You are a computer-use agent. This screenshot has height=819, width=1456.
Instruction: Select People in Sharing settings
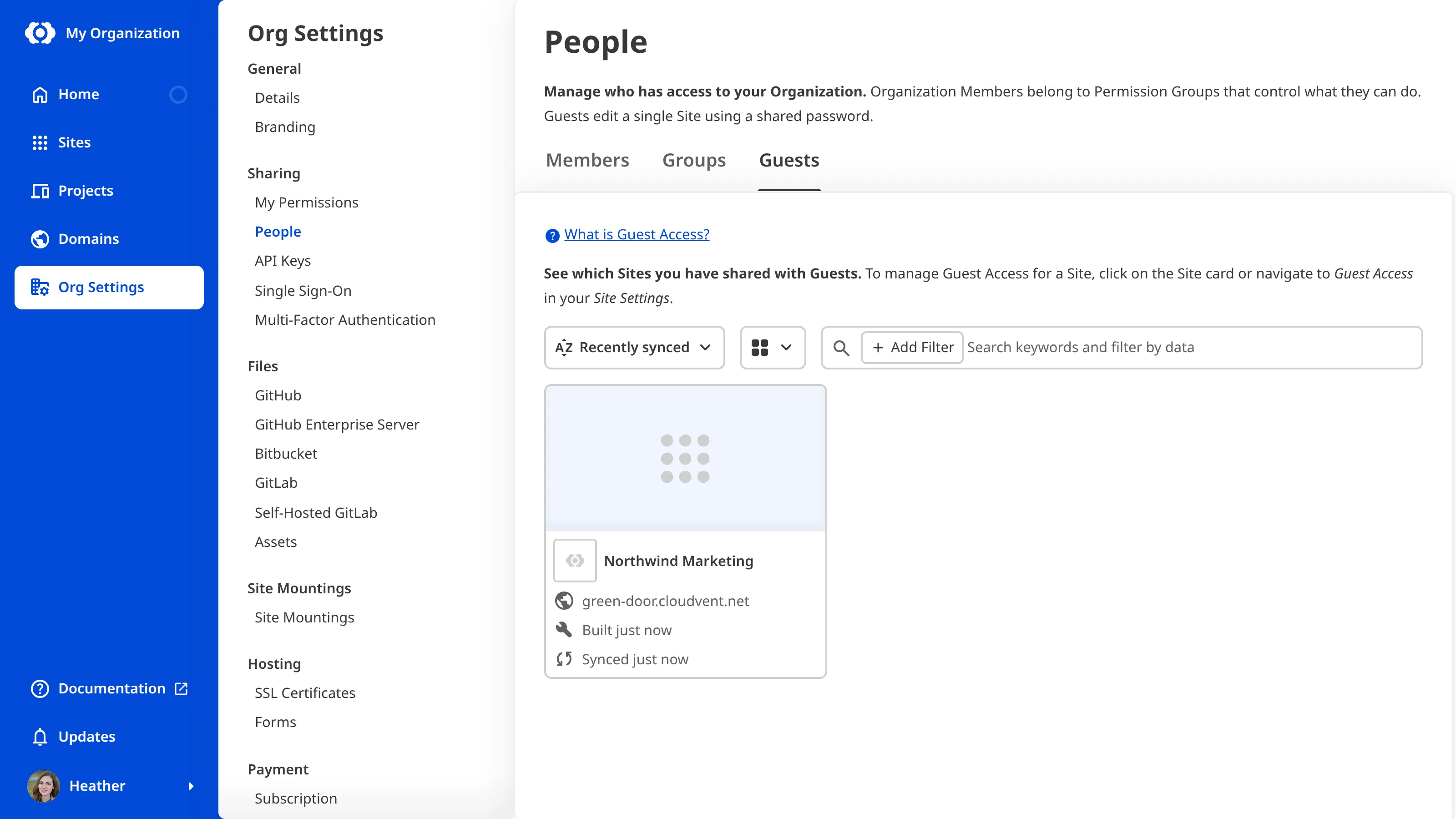coord(278,232)
